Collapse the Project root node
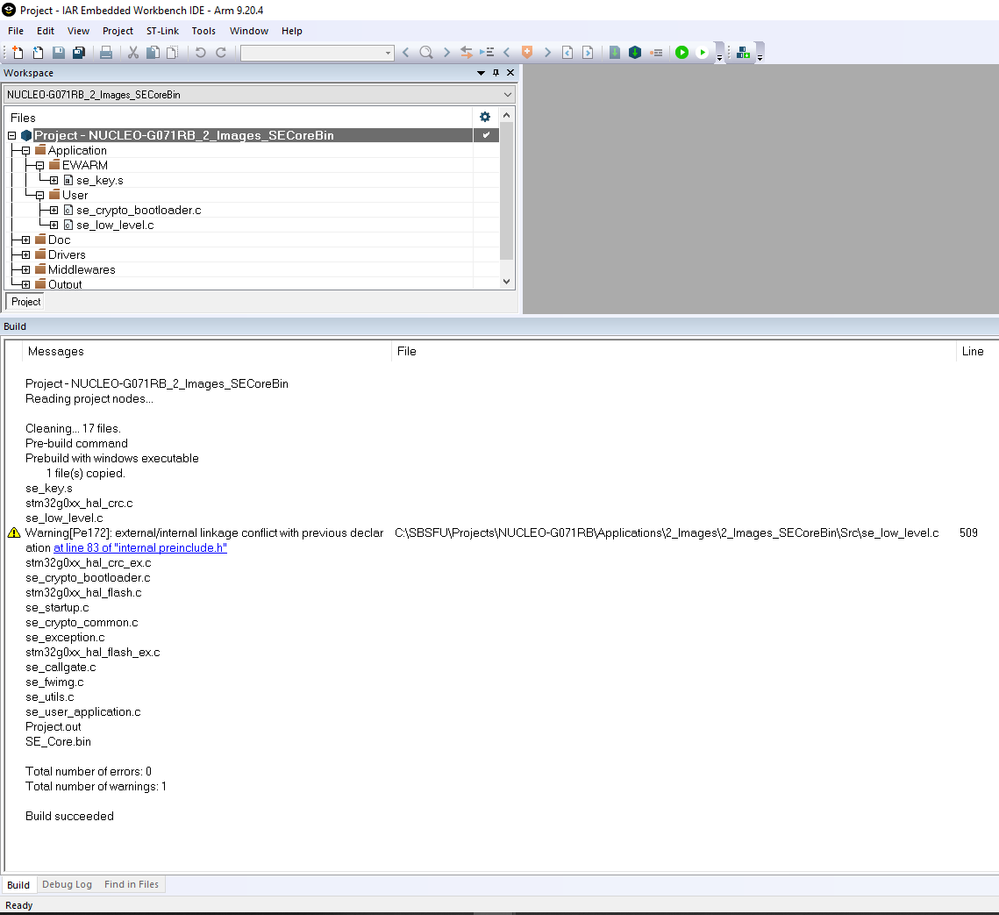Screen dimensions: 999x915 coord(11,136)
